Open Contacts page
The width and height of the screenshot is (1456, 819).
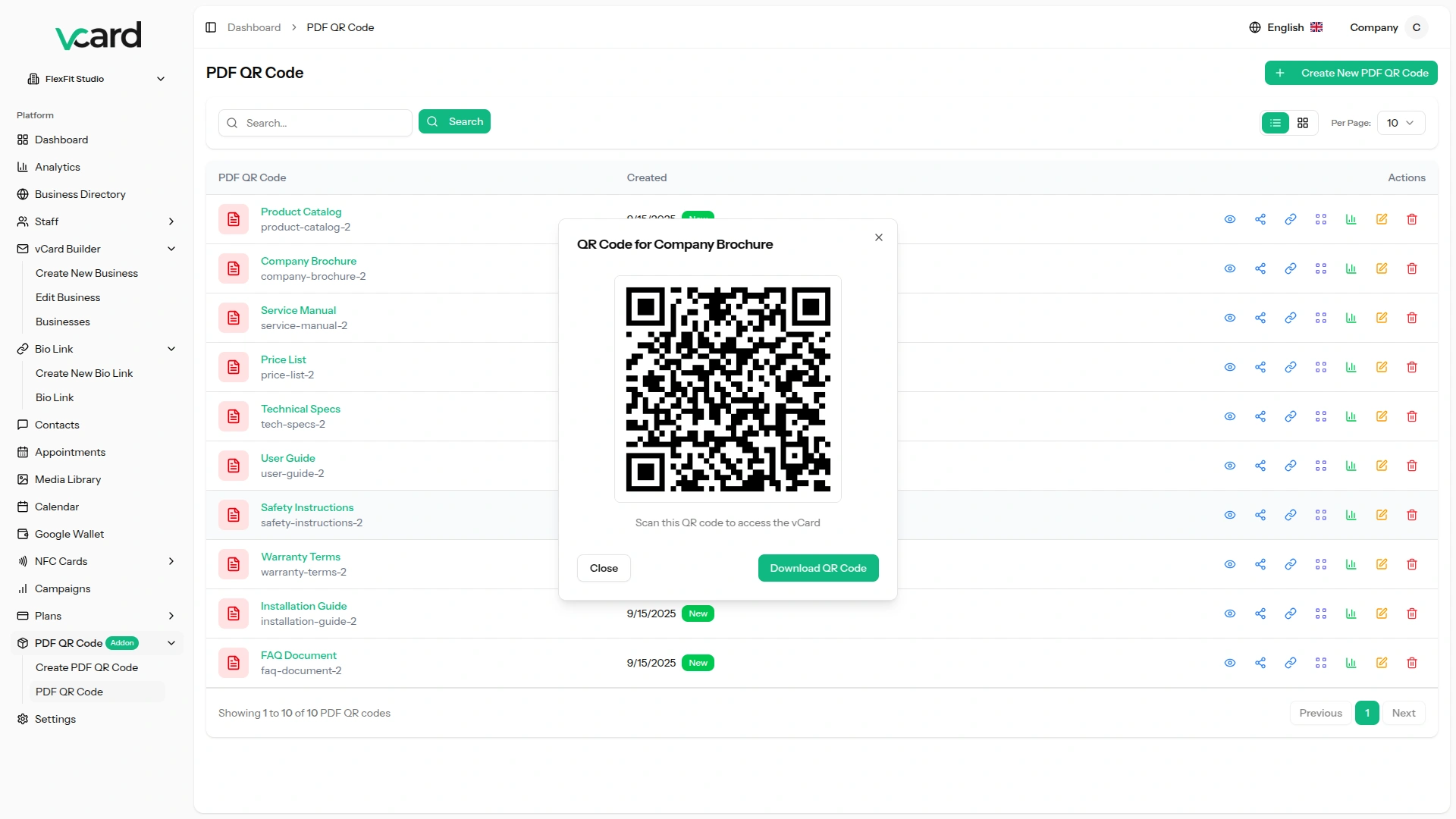pyautogui.click(x=97, y=425)
